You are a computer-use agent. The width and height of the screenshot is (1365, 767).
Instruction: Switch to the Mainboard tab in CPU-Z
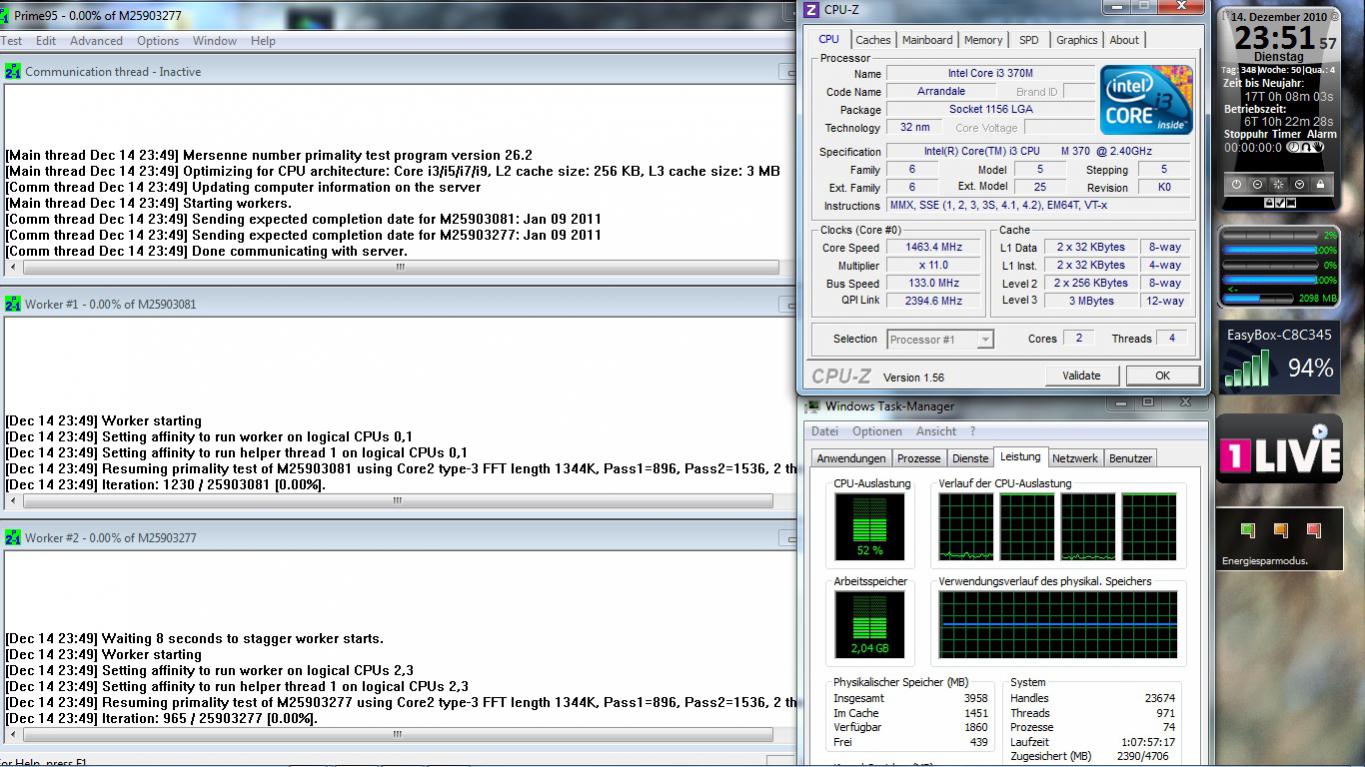[x=927, y=40]
